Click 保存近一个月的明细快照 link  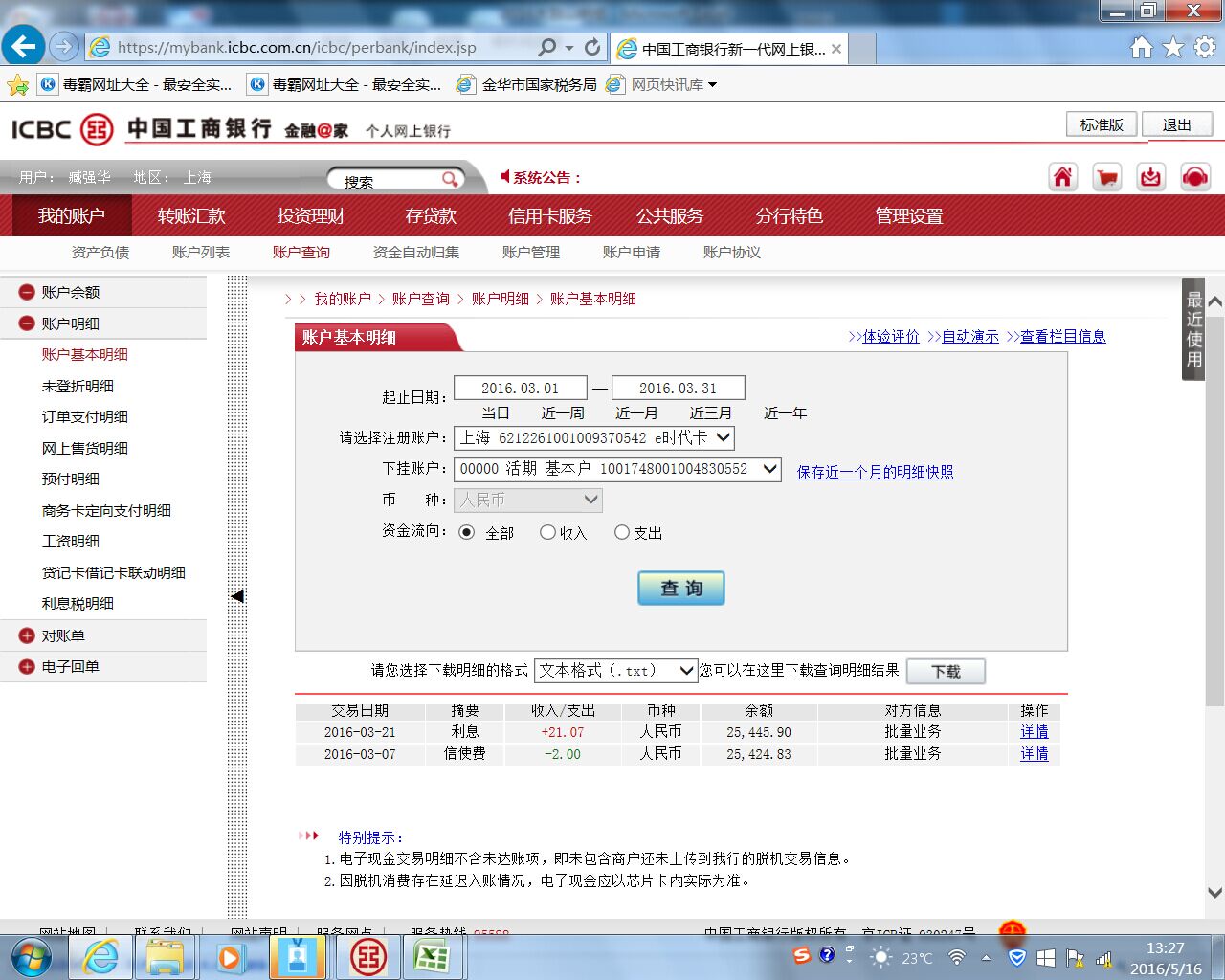pyautogui.click(x=875, y=472)
